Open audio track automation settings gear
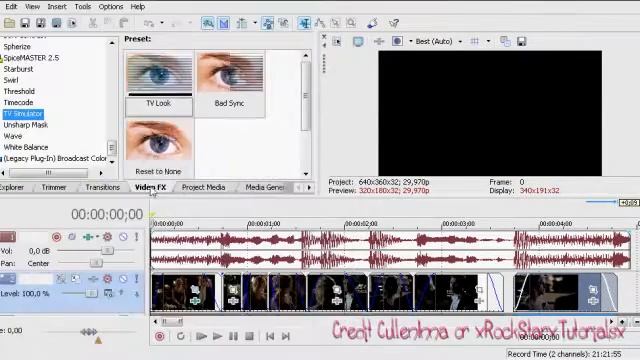 pyautogui.click(x=107, y=237)
